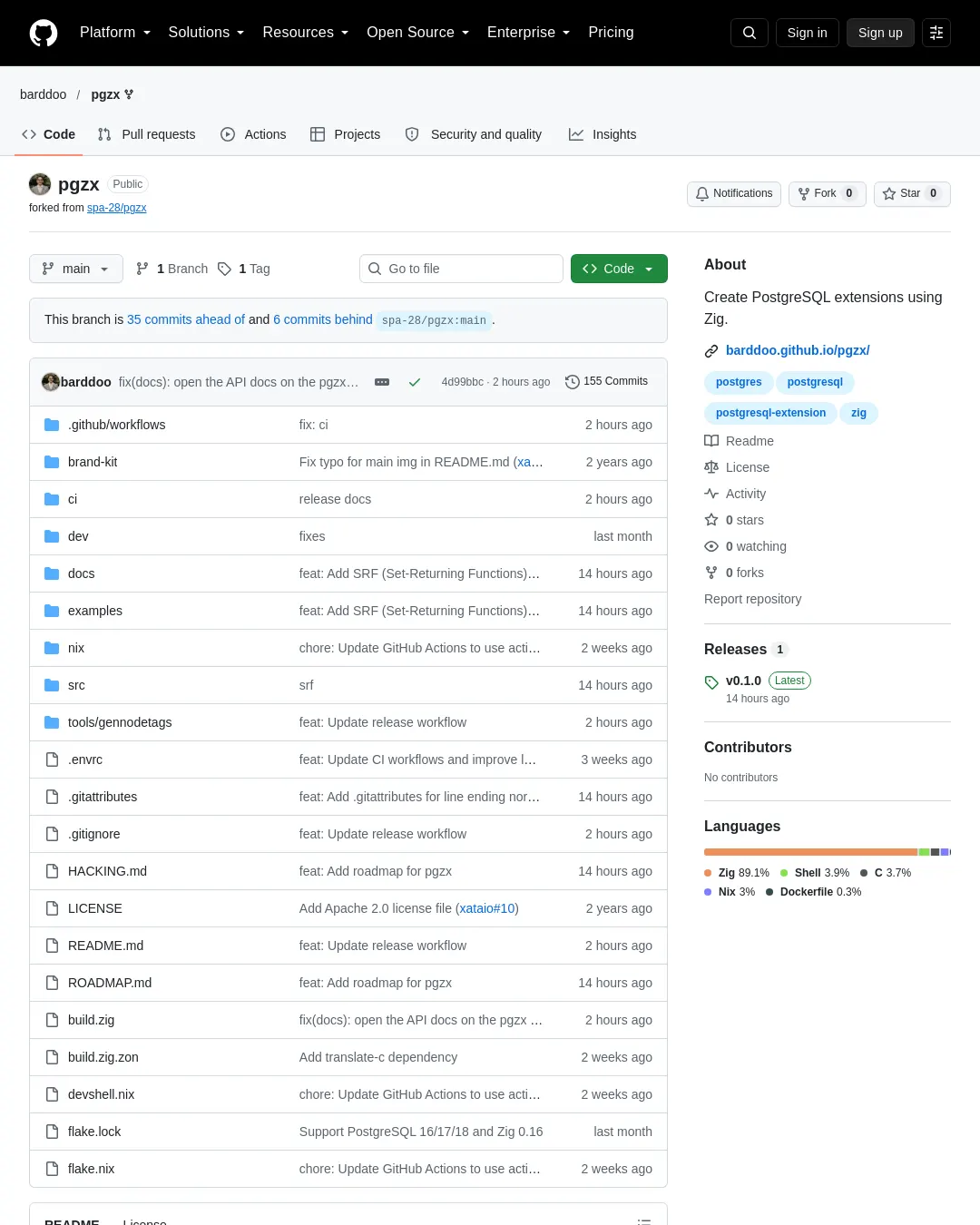Expand the Enterprise menu
Viewport: 980px width, 1225px height.
pos(529,33)
